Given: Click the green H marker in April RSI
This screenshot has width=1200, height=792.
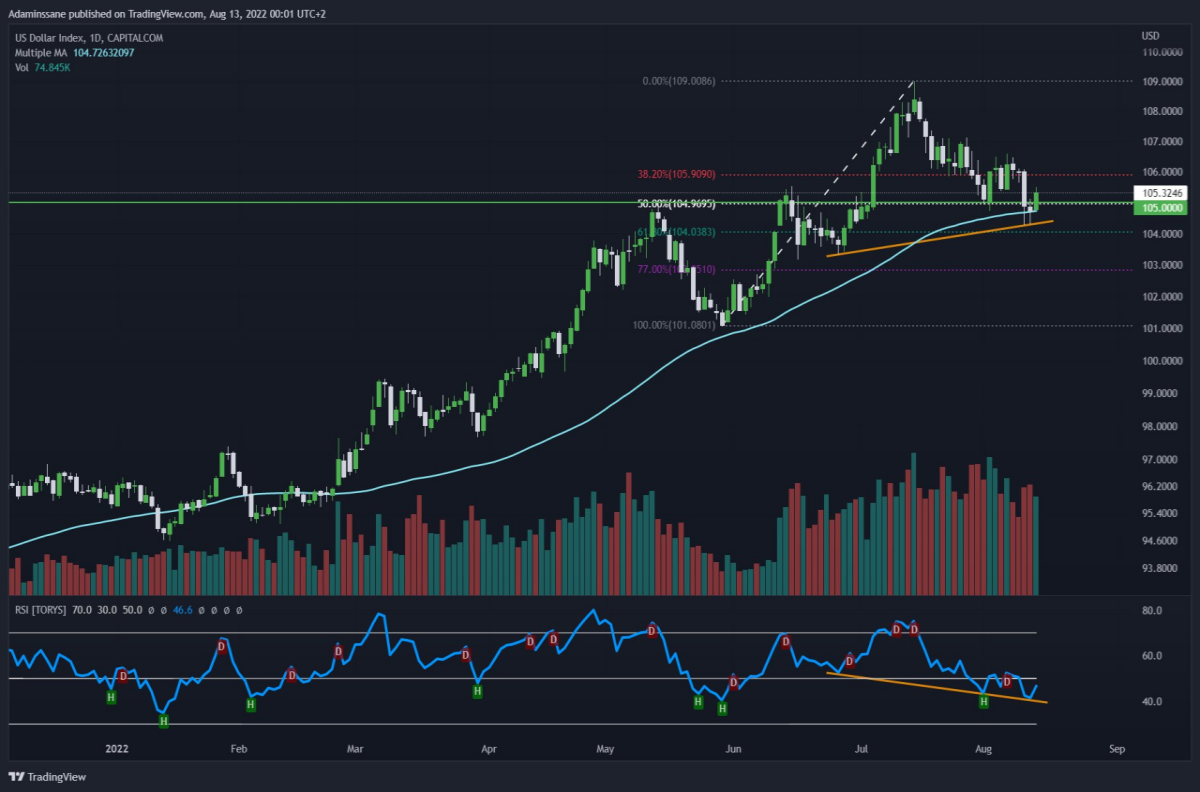Looking at the screenshot, I should coord(477,690).
